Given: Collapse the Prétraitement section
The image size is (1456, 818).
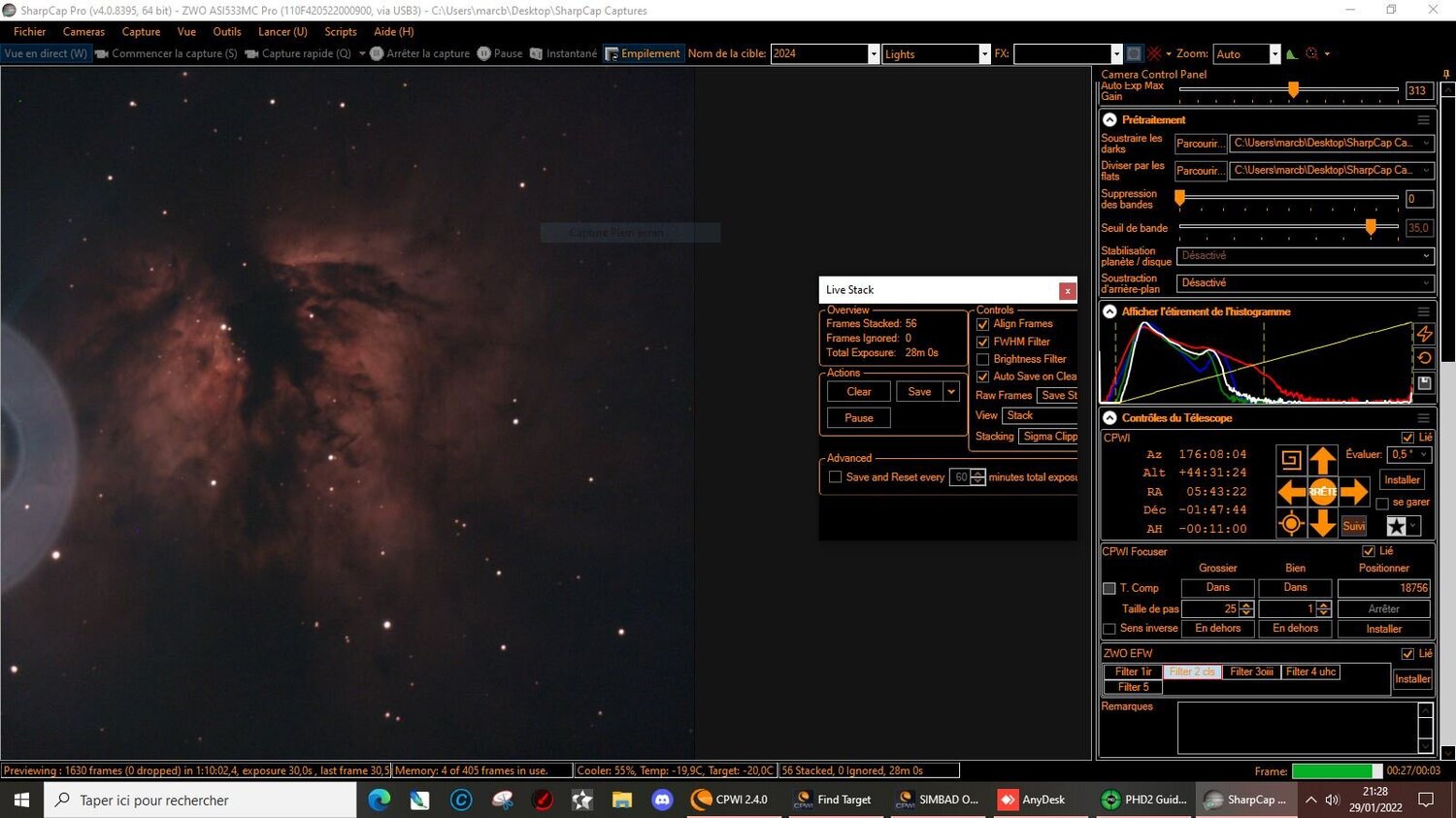Looking at the screenshot, I should coord(1109,120).
